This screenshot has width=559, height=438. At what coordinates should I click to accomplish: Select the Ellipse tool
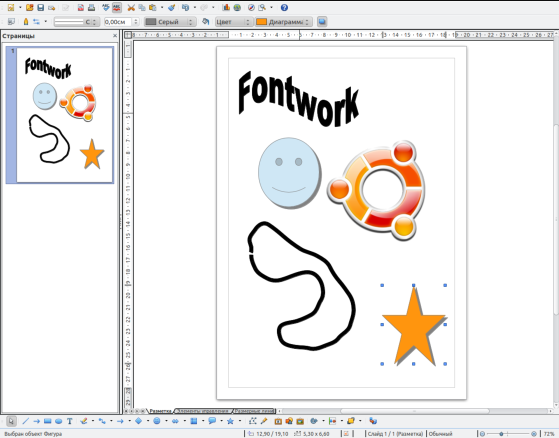(58, 421)
